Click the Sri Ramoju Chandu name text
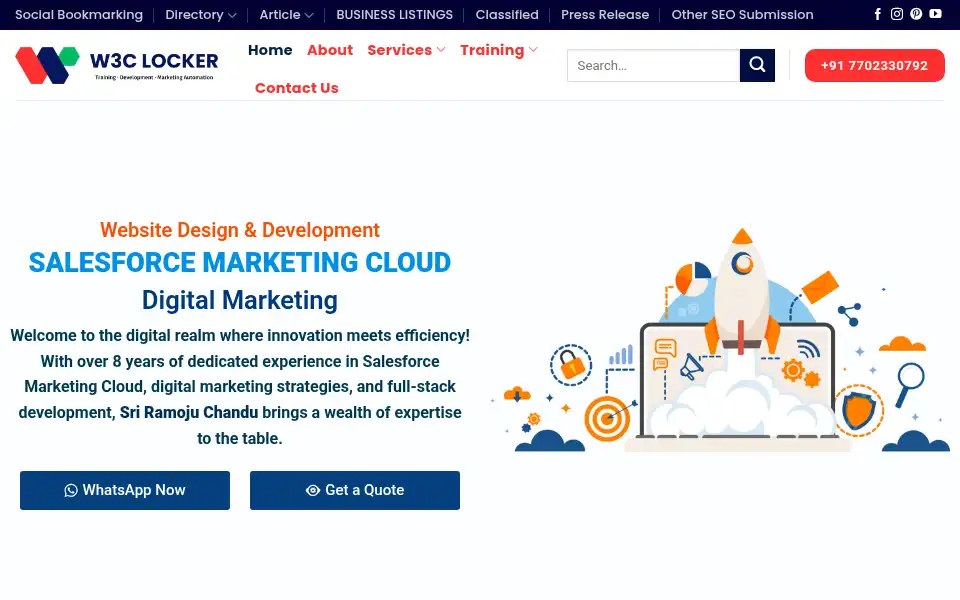Viewport: 960px width, 600px height. point(189,413)
